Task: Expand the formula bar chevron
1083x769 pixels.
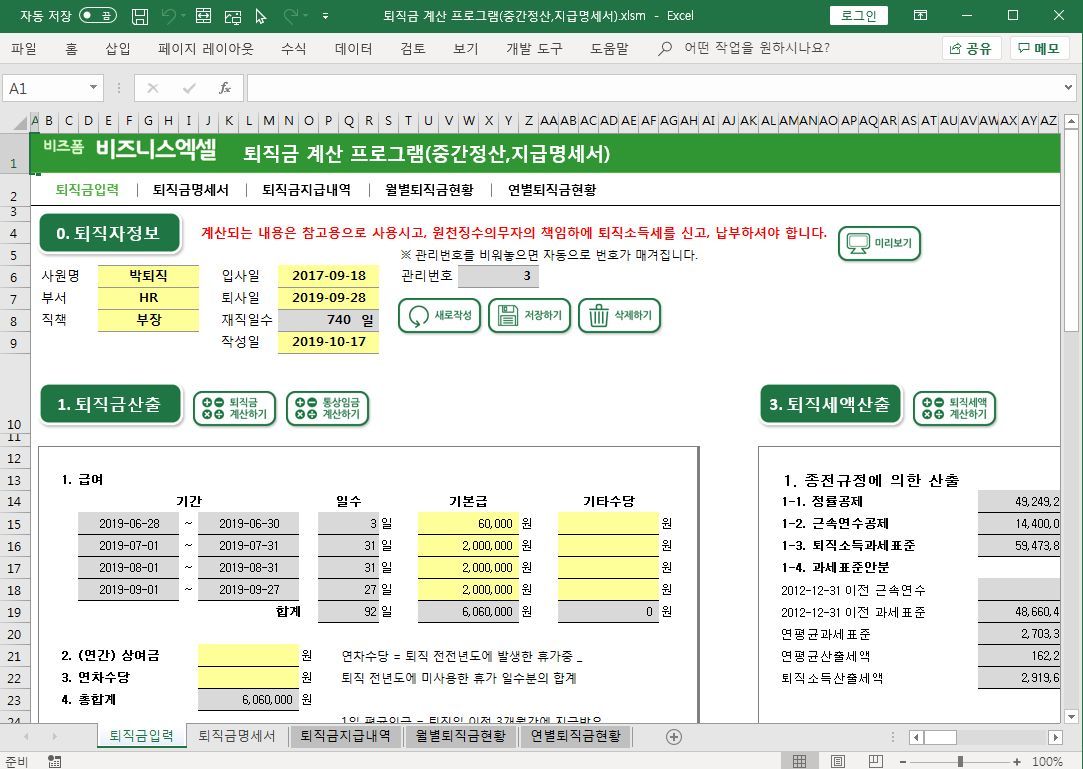Action: tap(1068, 88)
